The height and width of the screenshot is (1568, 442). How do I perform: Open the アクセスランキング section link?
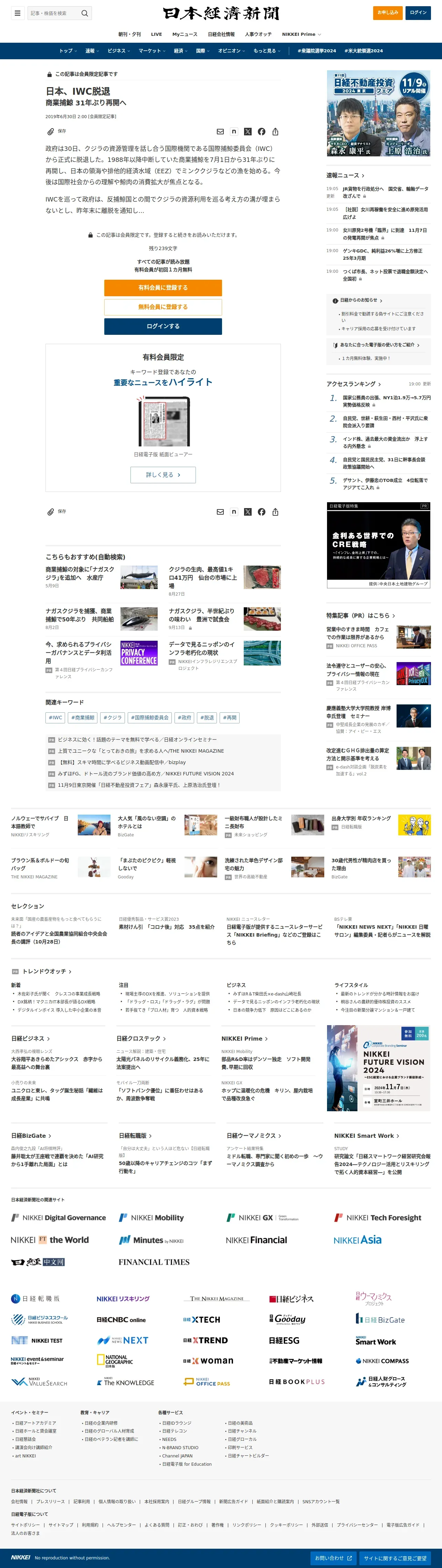tap(353, 384)
